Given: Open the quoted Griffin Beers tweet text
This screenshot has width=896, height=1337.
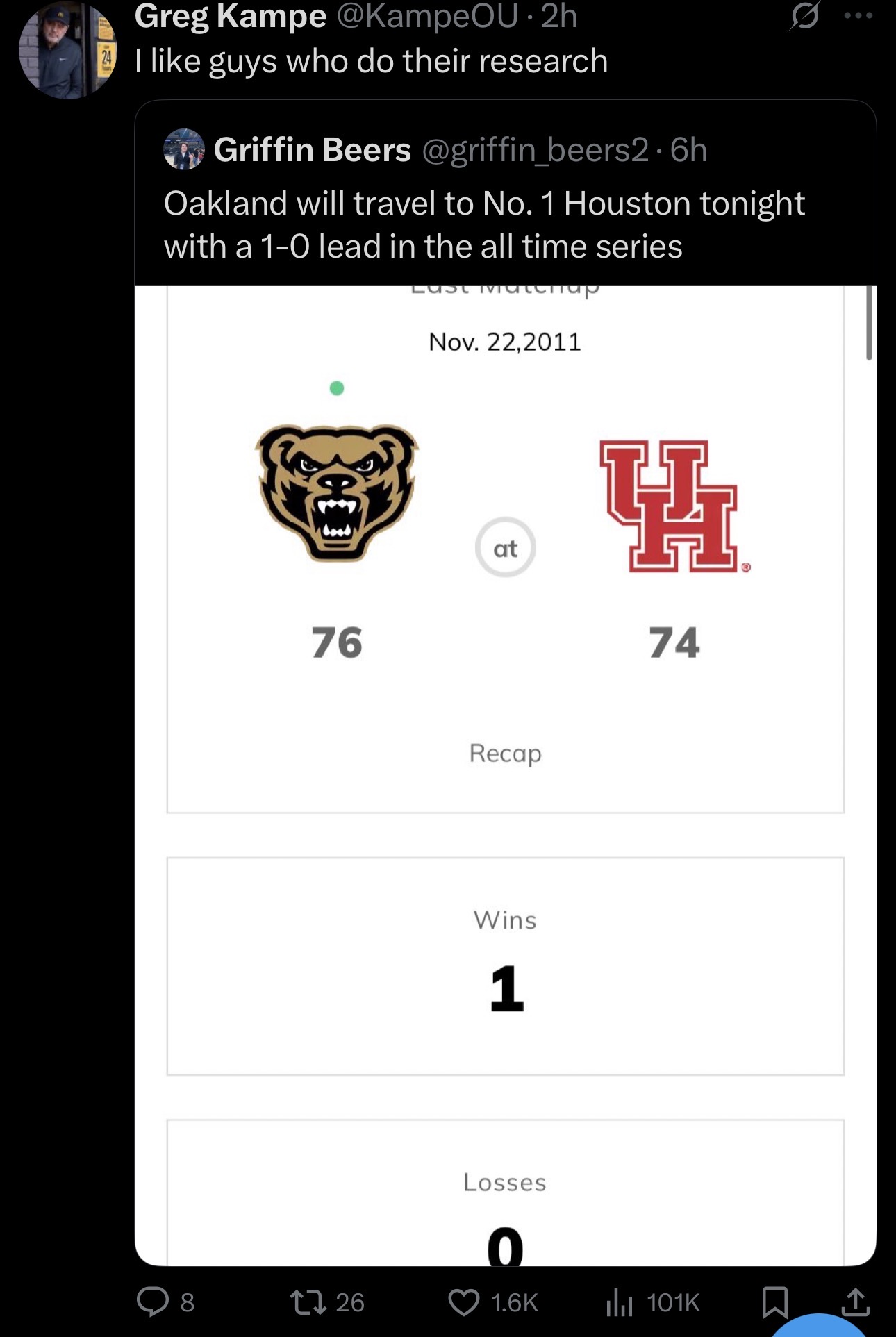Looking at the screenshot, I should [x=483, y=224].
